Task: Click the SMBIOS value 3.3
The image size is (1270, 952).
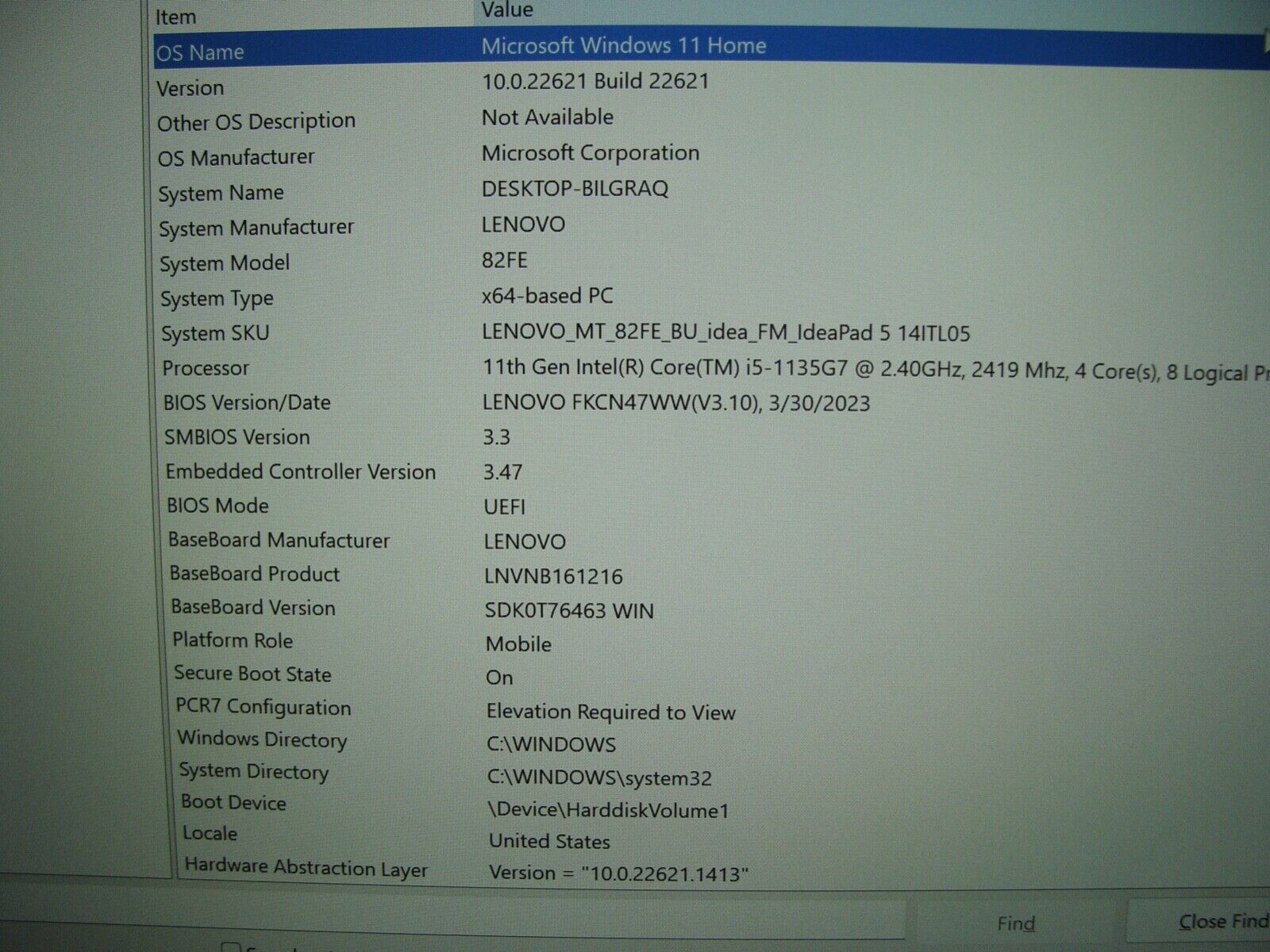Action: [x=497, y=438]
